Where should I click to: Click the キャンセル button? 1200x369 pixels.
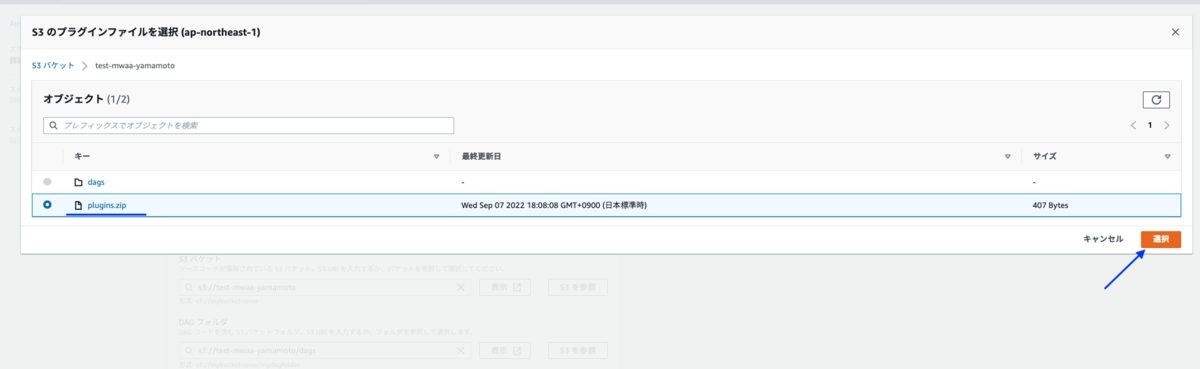pos(1103,240)
